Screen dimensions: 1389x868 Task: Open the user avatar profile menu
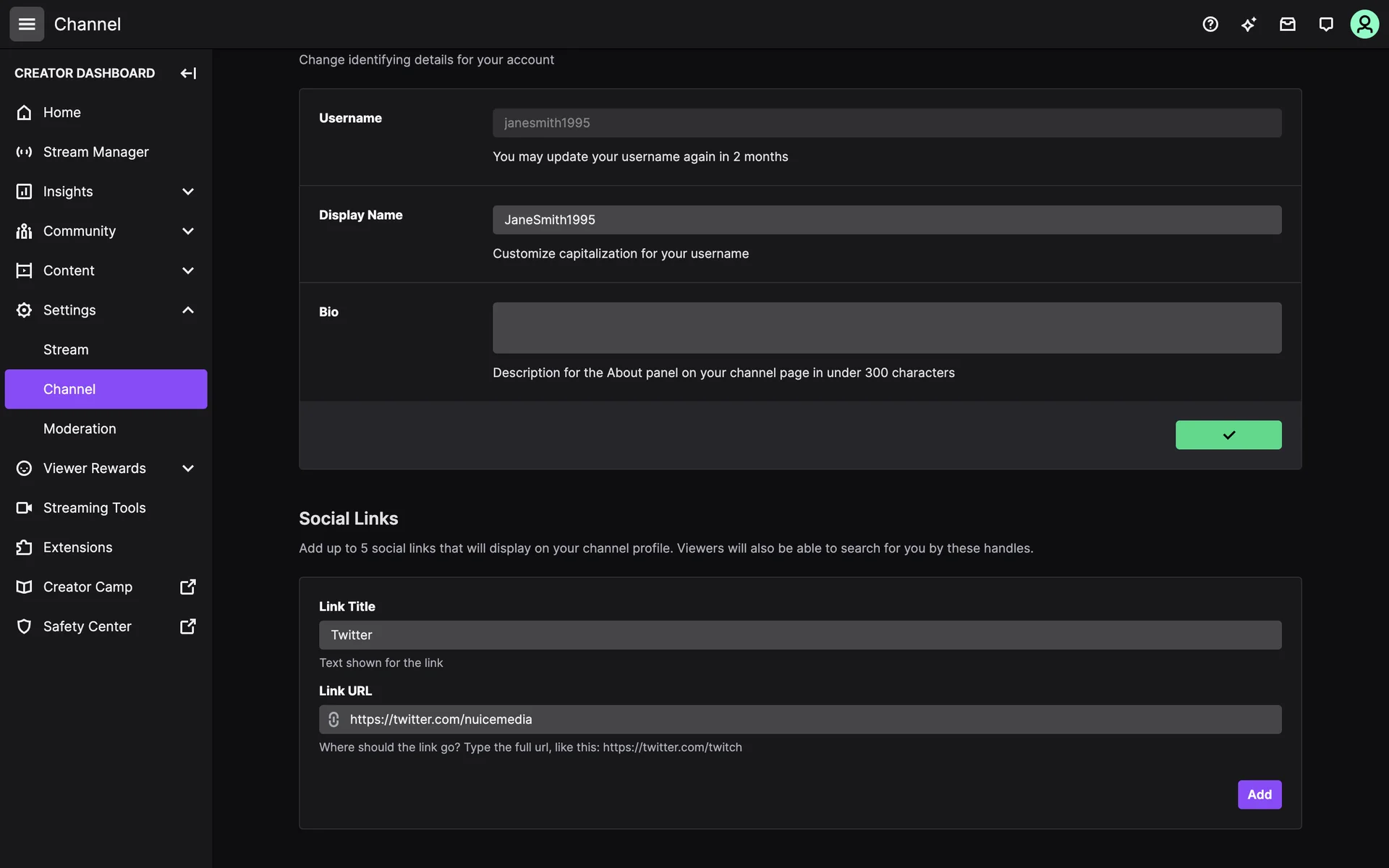(x=1364, y=24)
